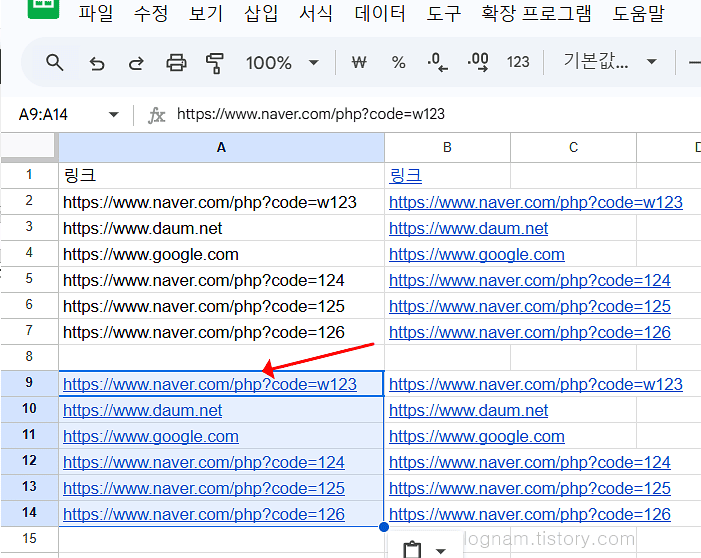
Task: Click the print icon
Action: click(x=176, y=63)
